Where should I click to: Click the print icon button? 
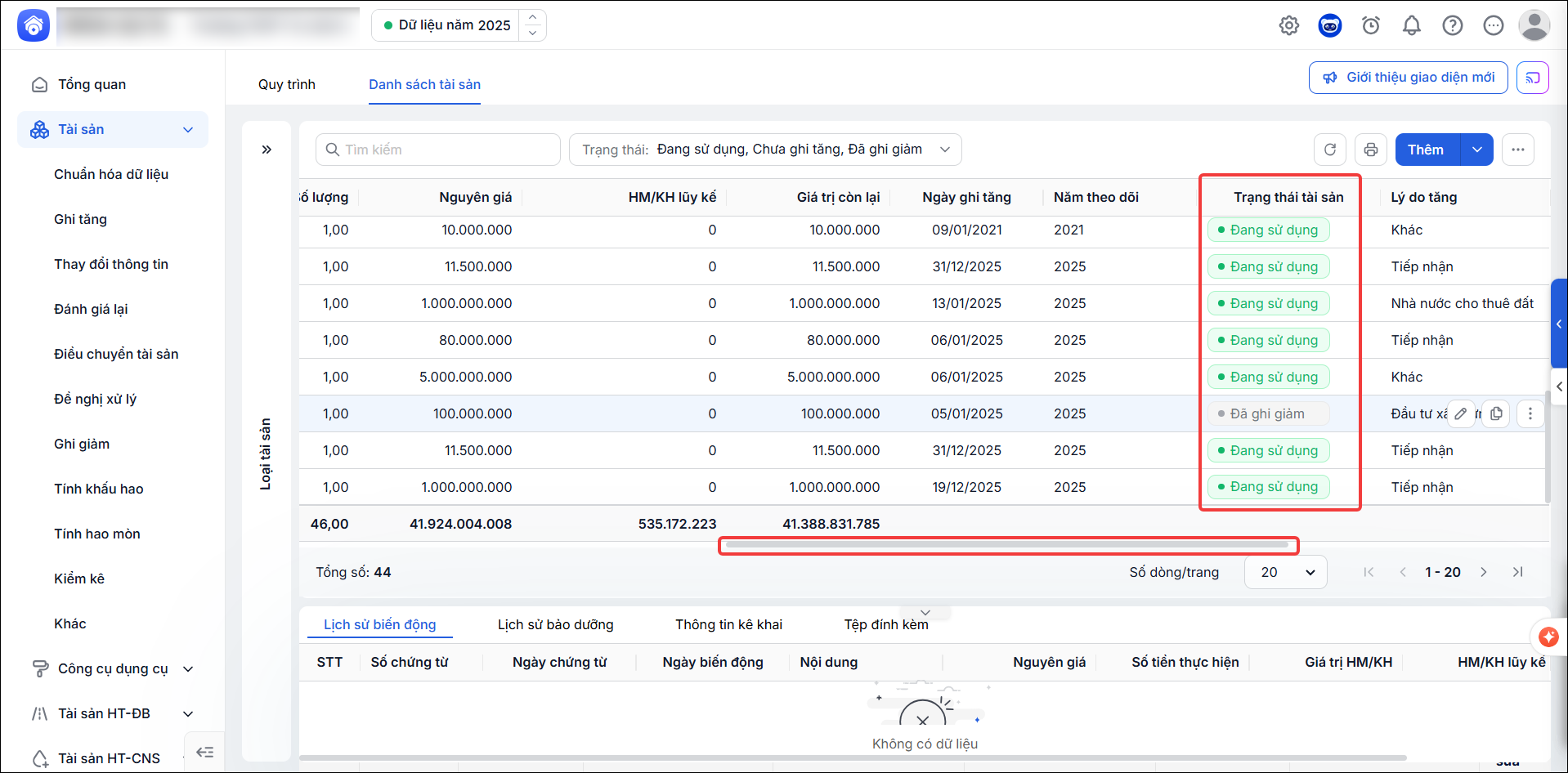point(1371,150)
